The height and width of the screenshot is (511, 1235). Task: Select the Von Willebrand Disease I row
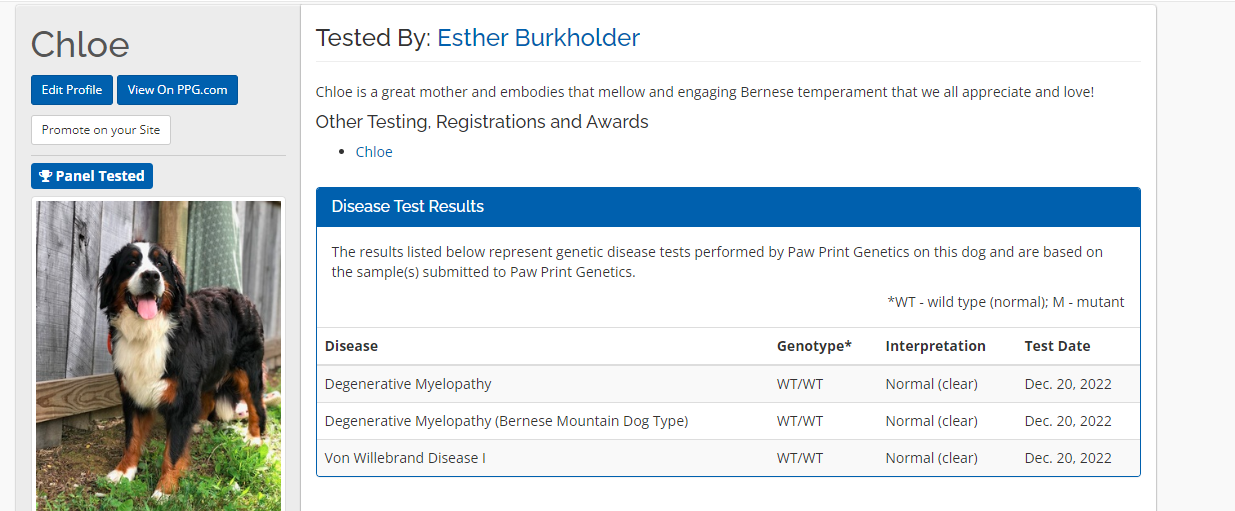pyautogui.click(x=405, y=458)
